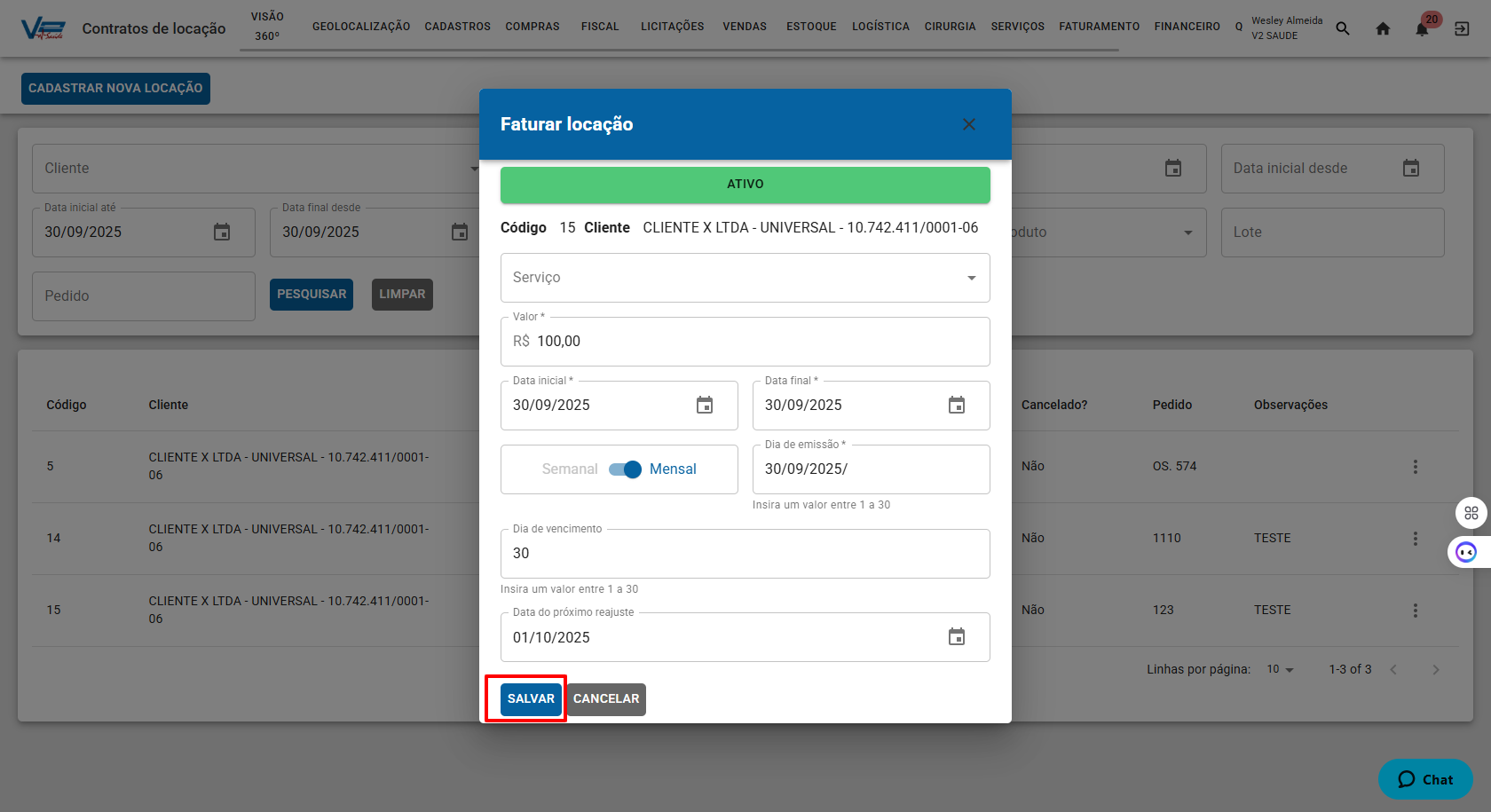Go to home via house icon

[1383, 29]
